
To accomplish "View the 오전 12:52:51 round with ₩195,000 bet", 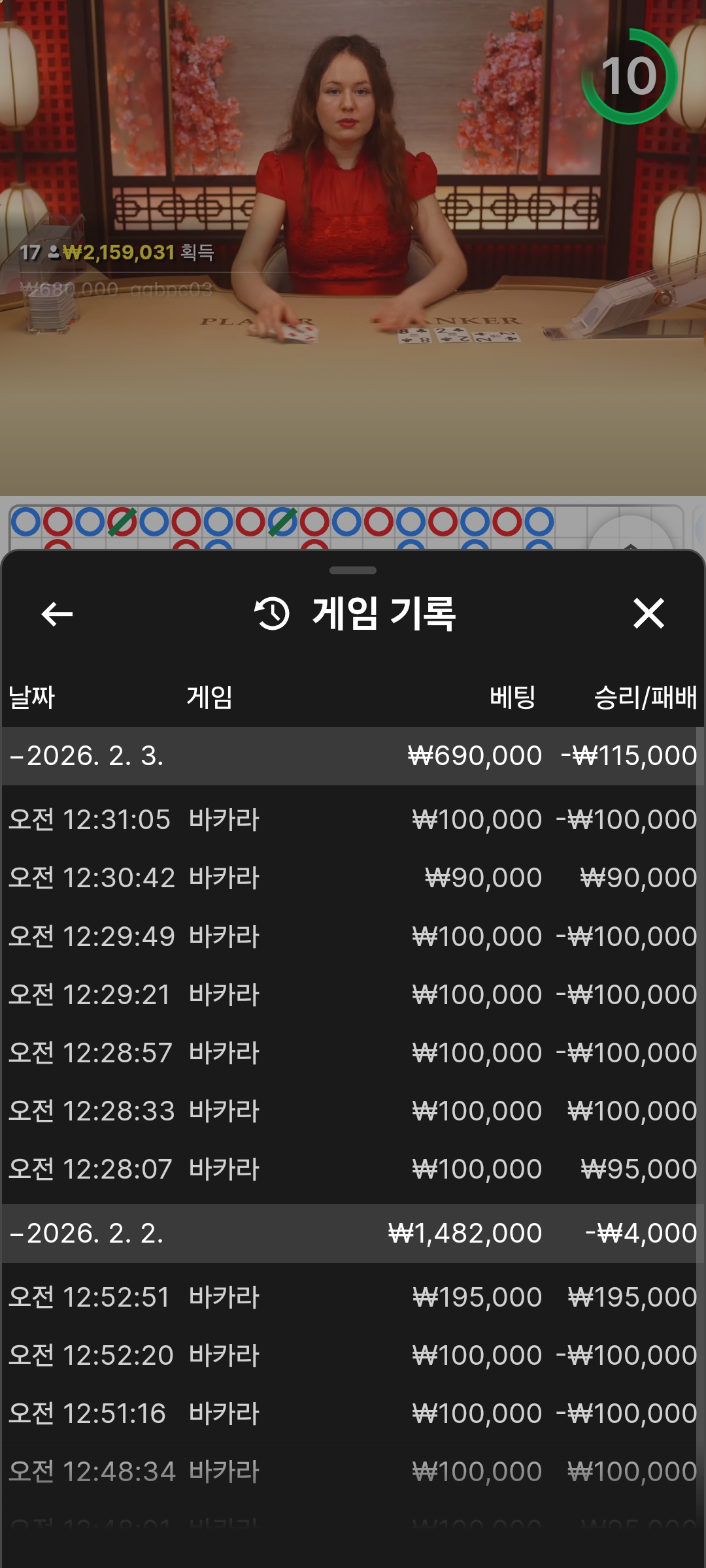I will (353, 1297).
